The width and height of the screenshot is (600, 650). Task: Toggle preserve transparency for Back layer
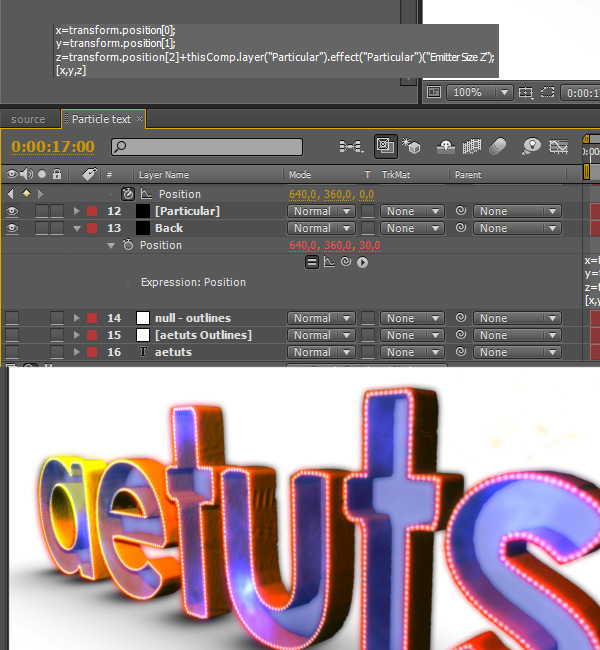click(x=368, y=228)
